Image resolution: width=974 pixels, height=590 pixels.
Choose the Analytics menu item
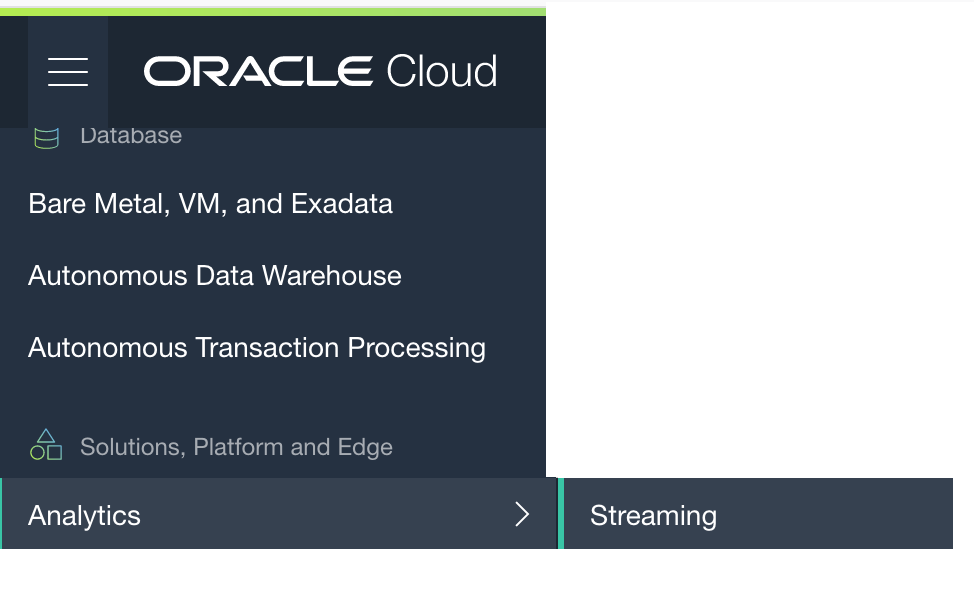click(85, 515)
